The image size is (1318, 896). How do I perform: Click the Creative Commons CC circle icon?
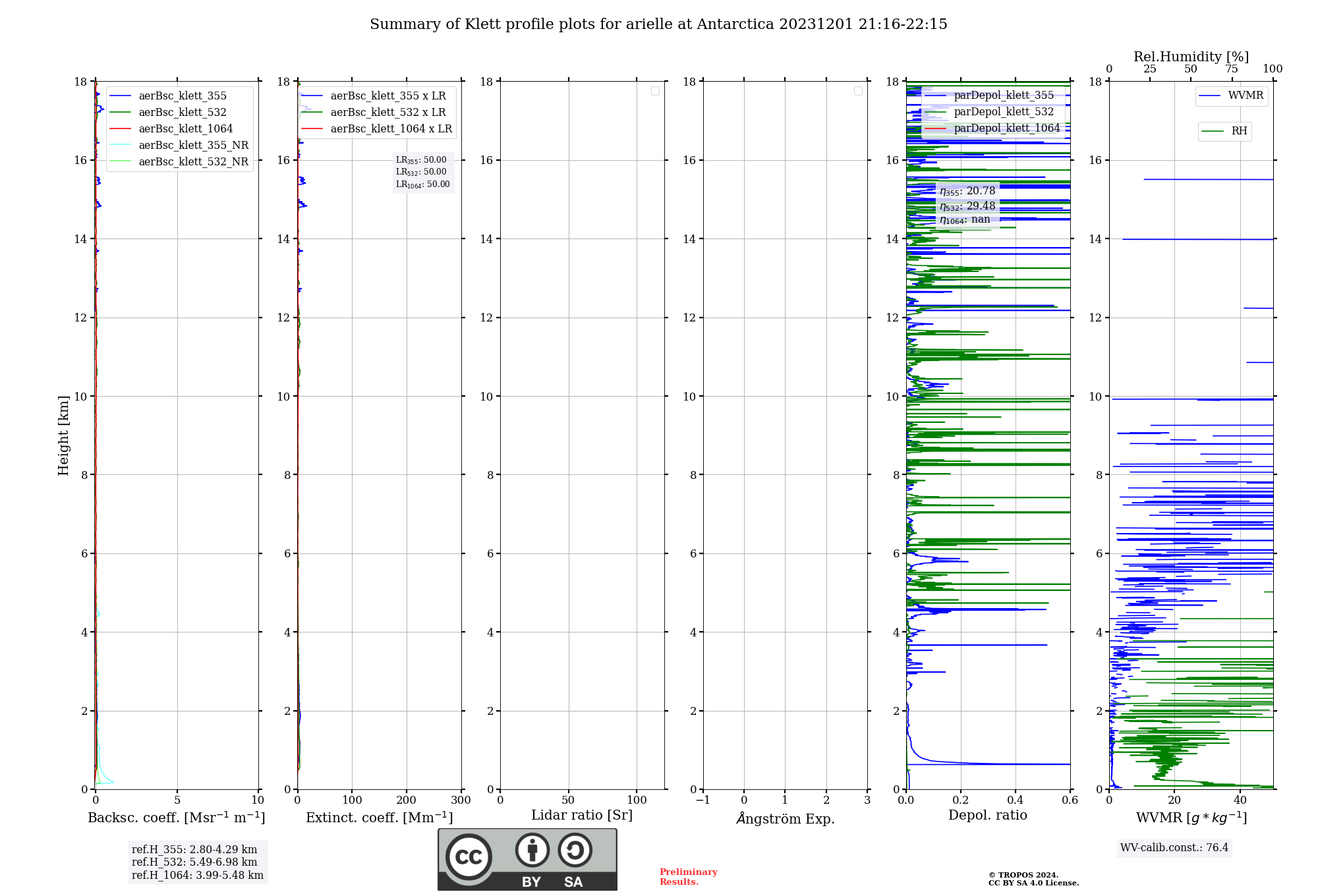point(469,857)
